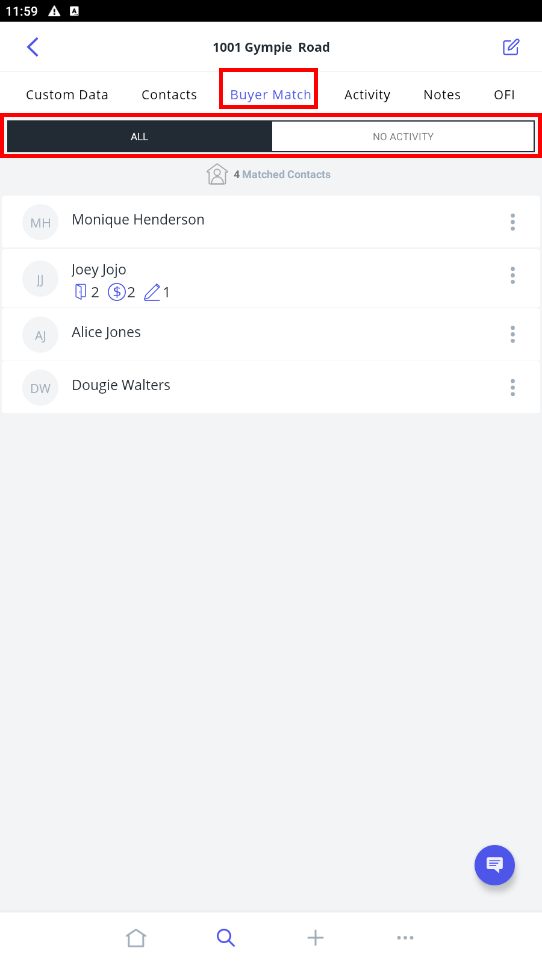The image size is (542, 963).
Task: Click Joey Jojo's pencil notes icon
Action: pyautogui.click(x=152, y=292)
